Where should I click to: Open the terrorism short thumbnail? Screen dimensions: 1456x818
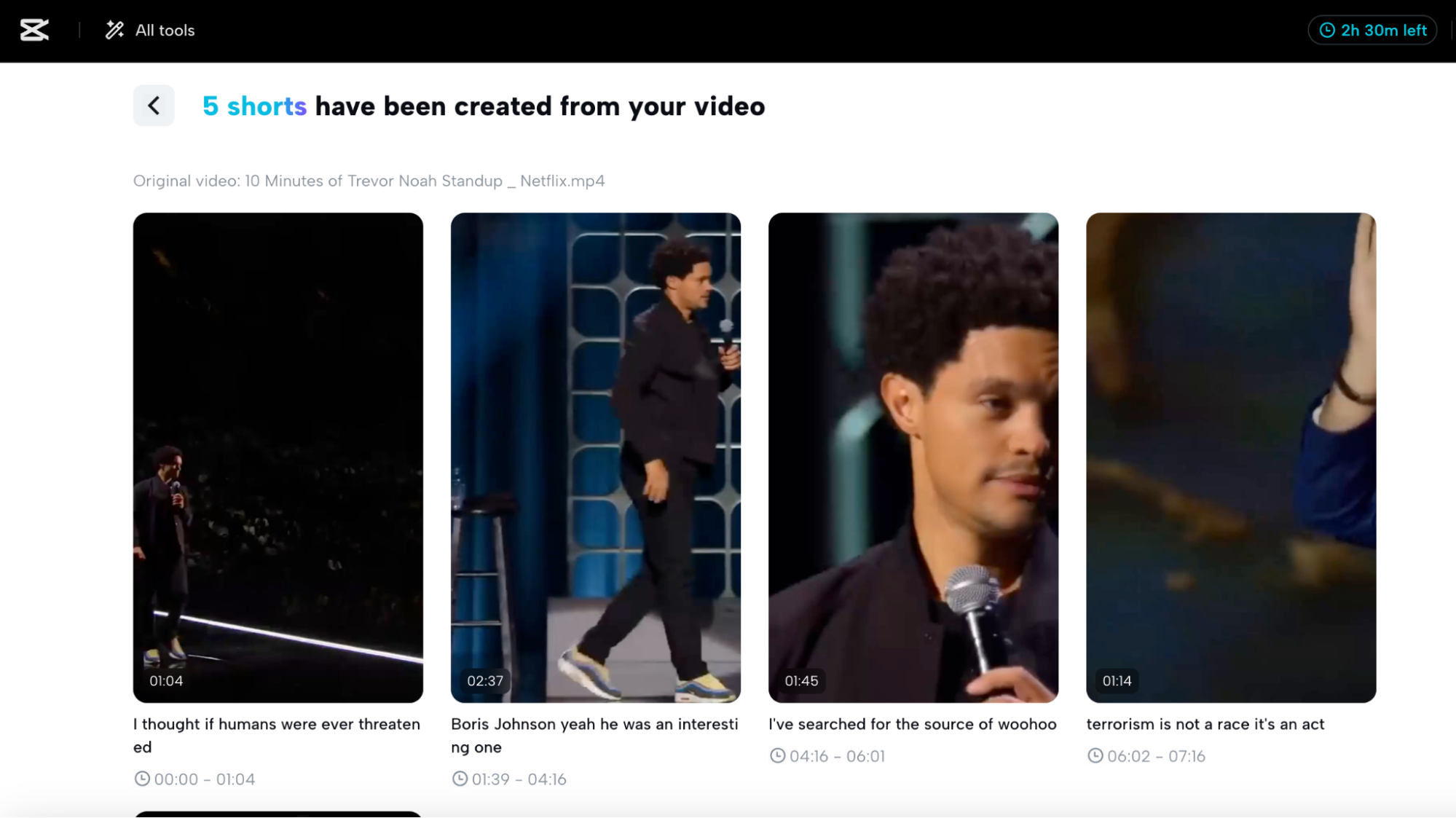pyautogui.click(x=1230, y=457)
